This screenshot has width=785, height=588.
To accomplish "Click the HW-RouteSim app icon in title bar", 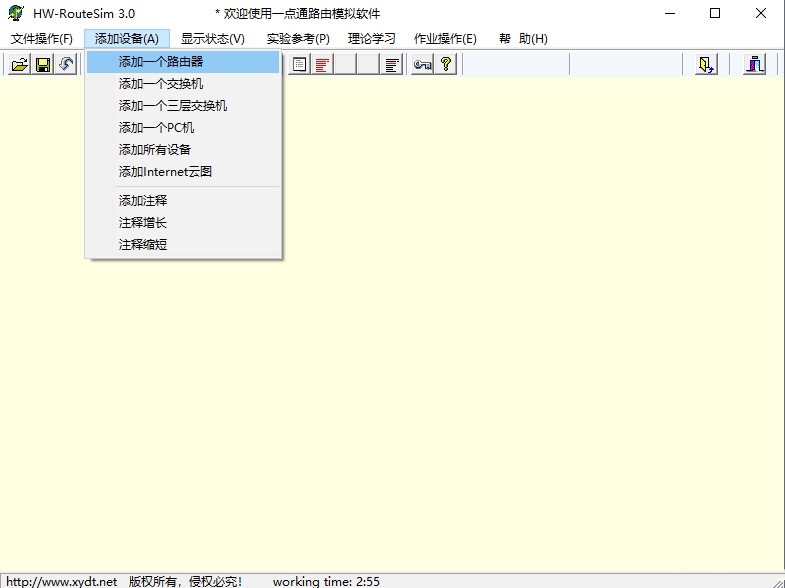I will click(x=16, y=13).
